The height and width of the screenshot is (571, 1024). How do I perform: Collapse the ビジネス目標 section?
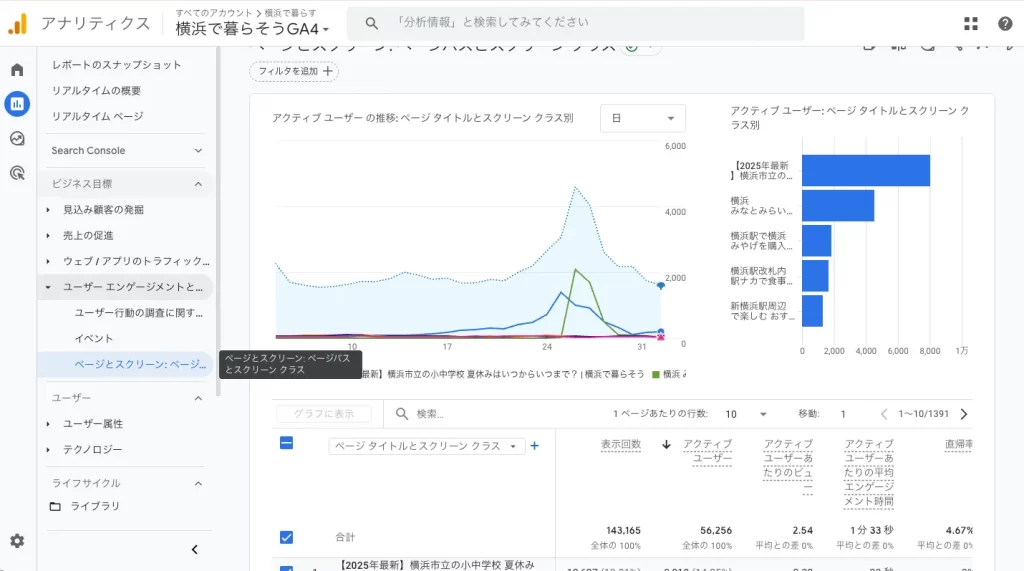click(198, 184)
